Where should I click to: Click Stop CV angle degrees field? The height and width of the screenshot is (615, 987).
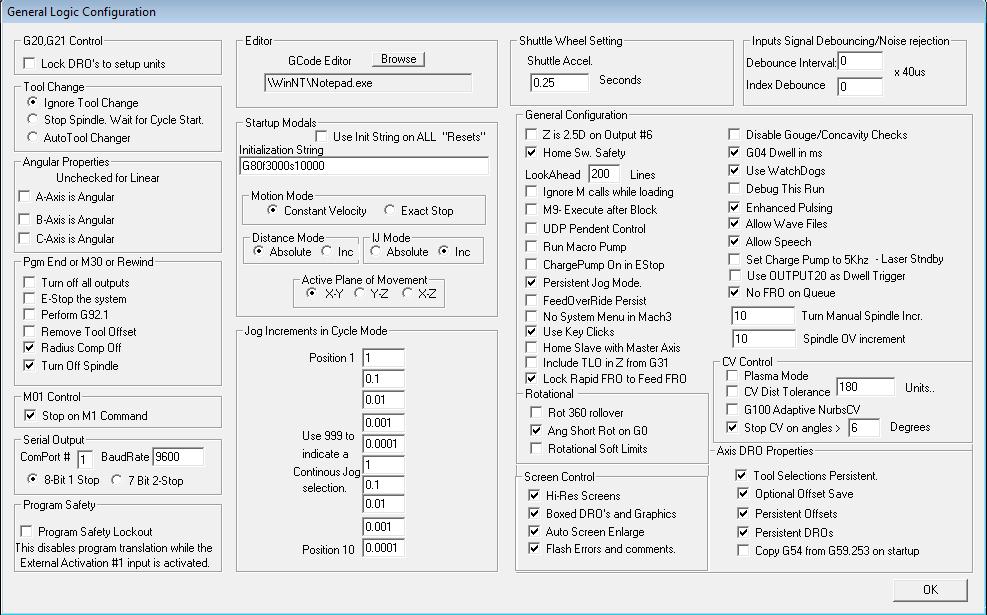864,427
